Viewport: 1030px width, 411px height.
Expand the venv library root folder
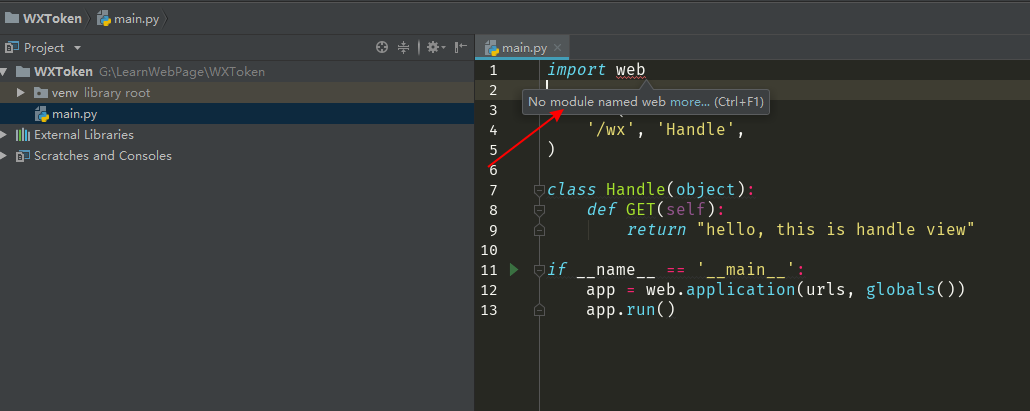pos(20,93)
